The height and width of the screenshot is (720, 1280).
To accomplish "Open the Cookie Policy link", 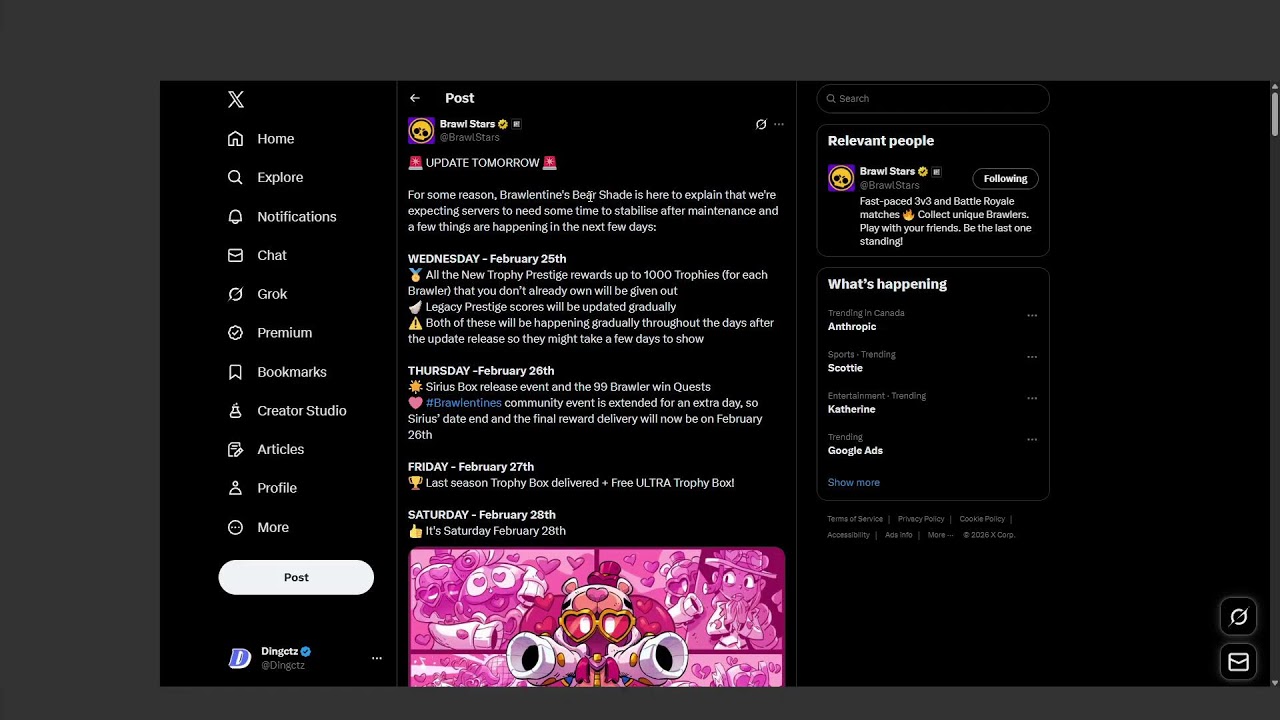I will point(982,519).
